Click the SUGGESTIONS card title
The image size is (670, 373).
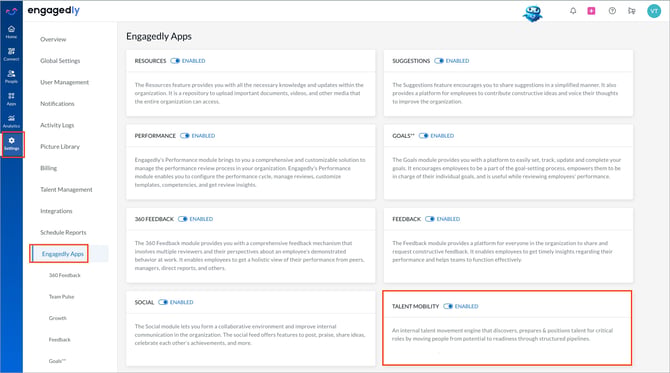click(411, 61)
